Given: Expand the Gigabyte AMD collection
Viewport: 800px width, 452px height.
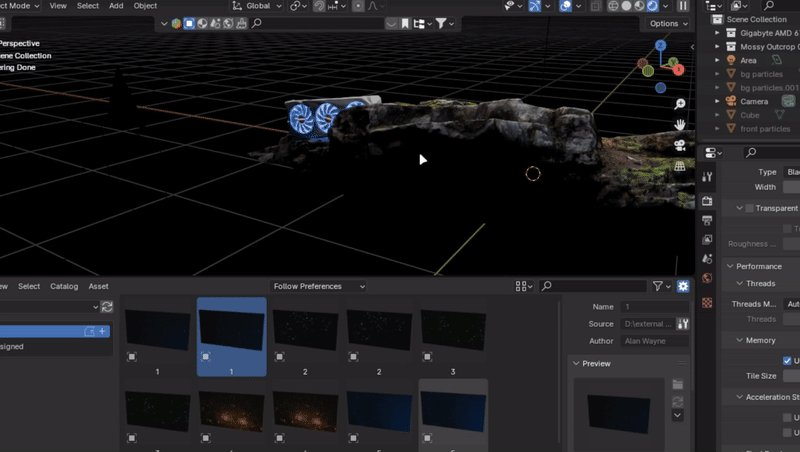Looking at the screenshot, I should [x=717, y=33].
